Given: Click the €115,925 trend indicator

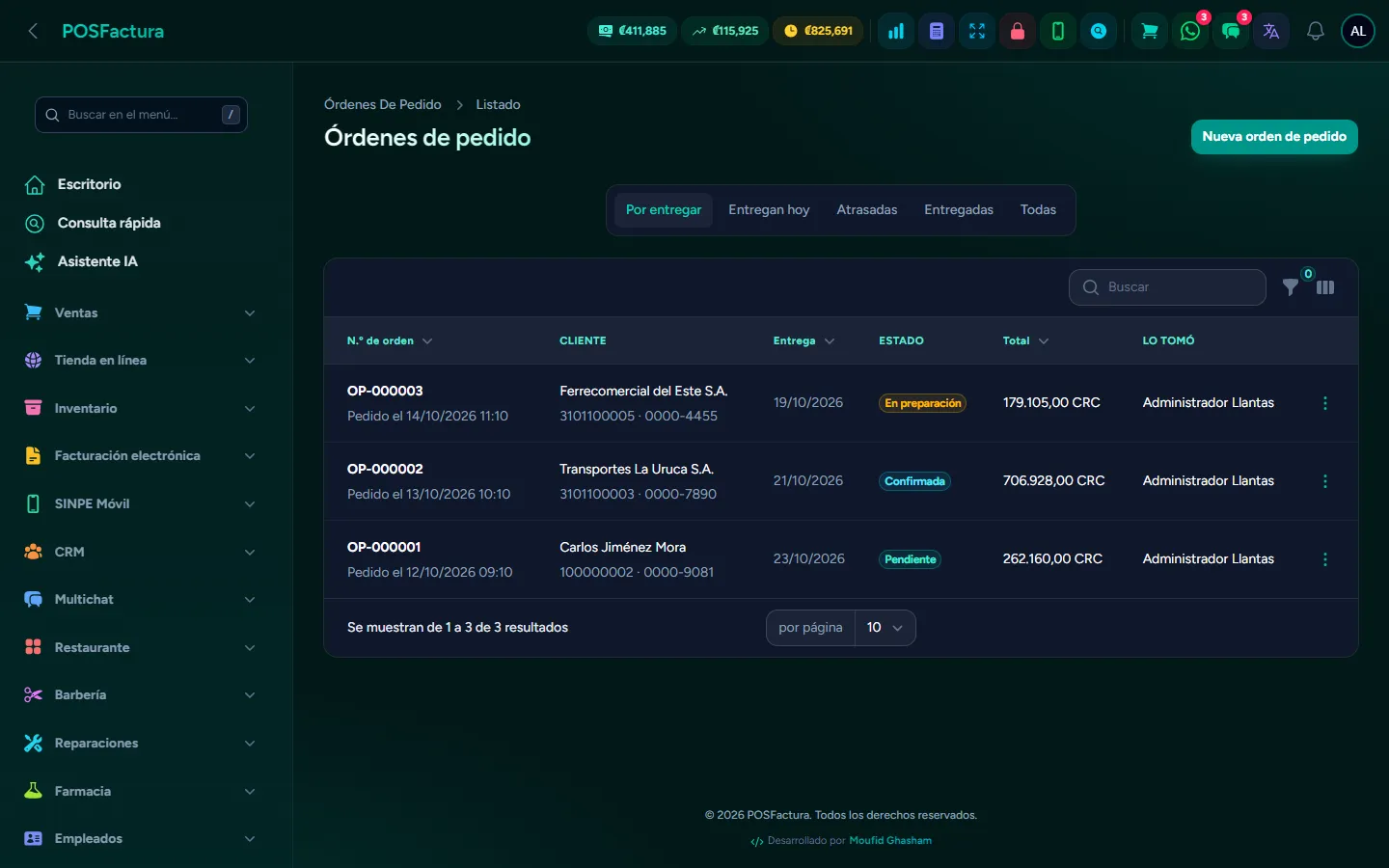Looking at the screenshot, I should [725, 31].
